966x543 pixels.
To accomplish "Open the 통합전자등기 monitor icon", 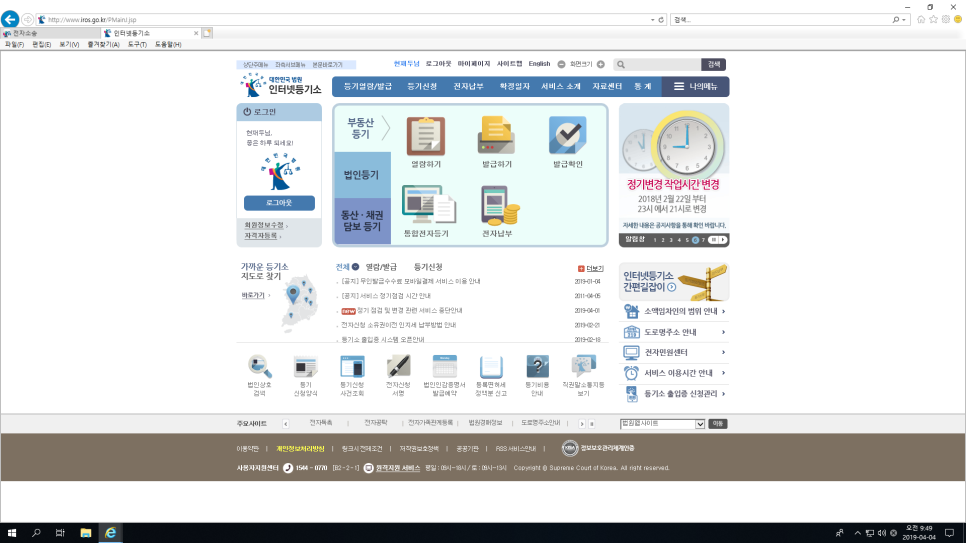I will click(428, 205).
